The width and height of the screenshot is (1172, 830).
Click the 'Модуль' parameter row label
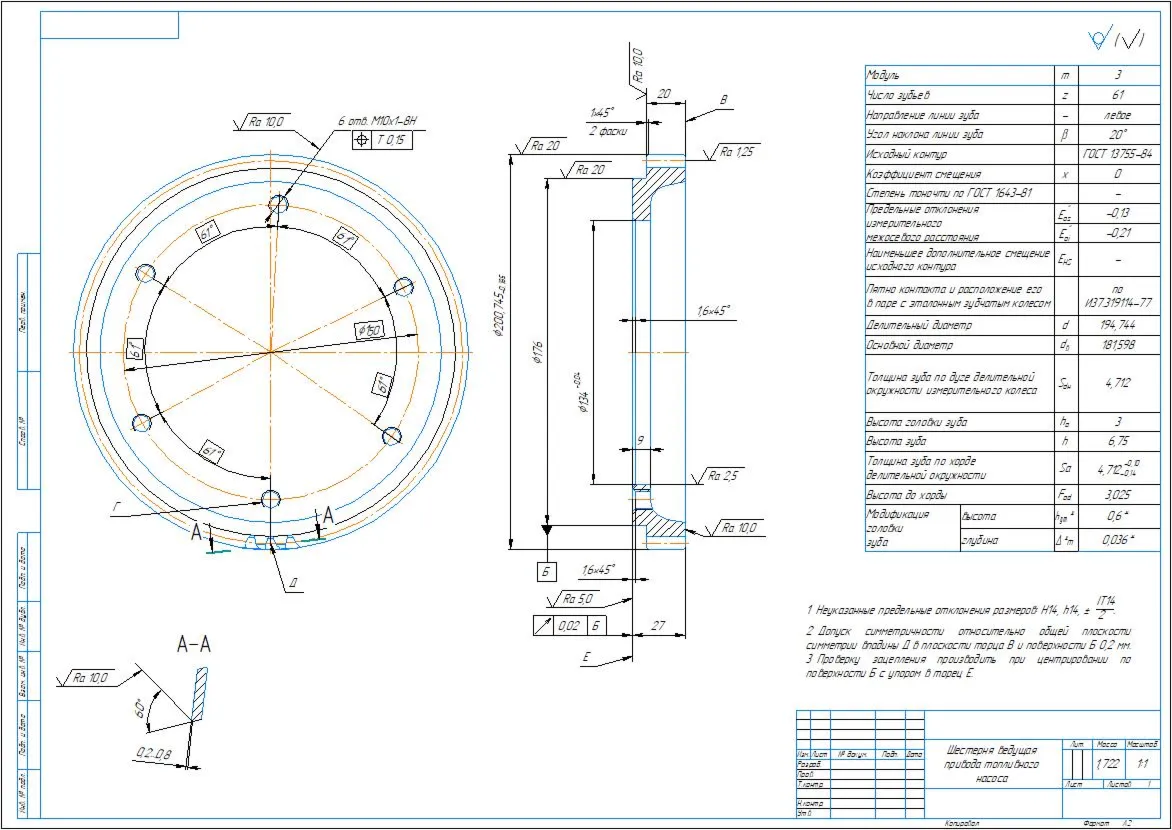883,76
